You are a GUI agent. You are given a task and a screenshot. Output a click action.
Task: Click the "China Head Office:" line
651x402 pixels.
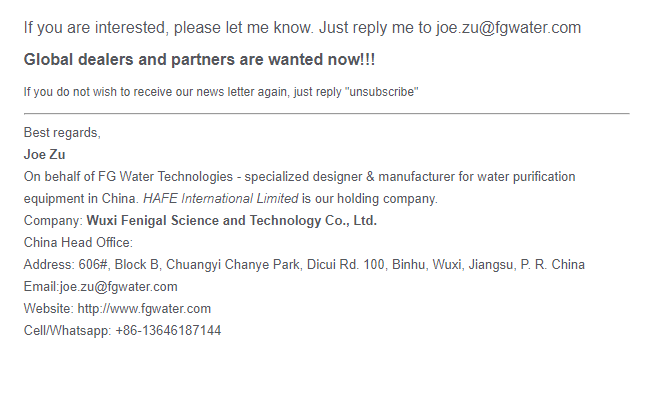pos(78,243)
